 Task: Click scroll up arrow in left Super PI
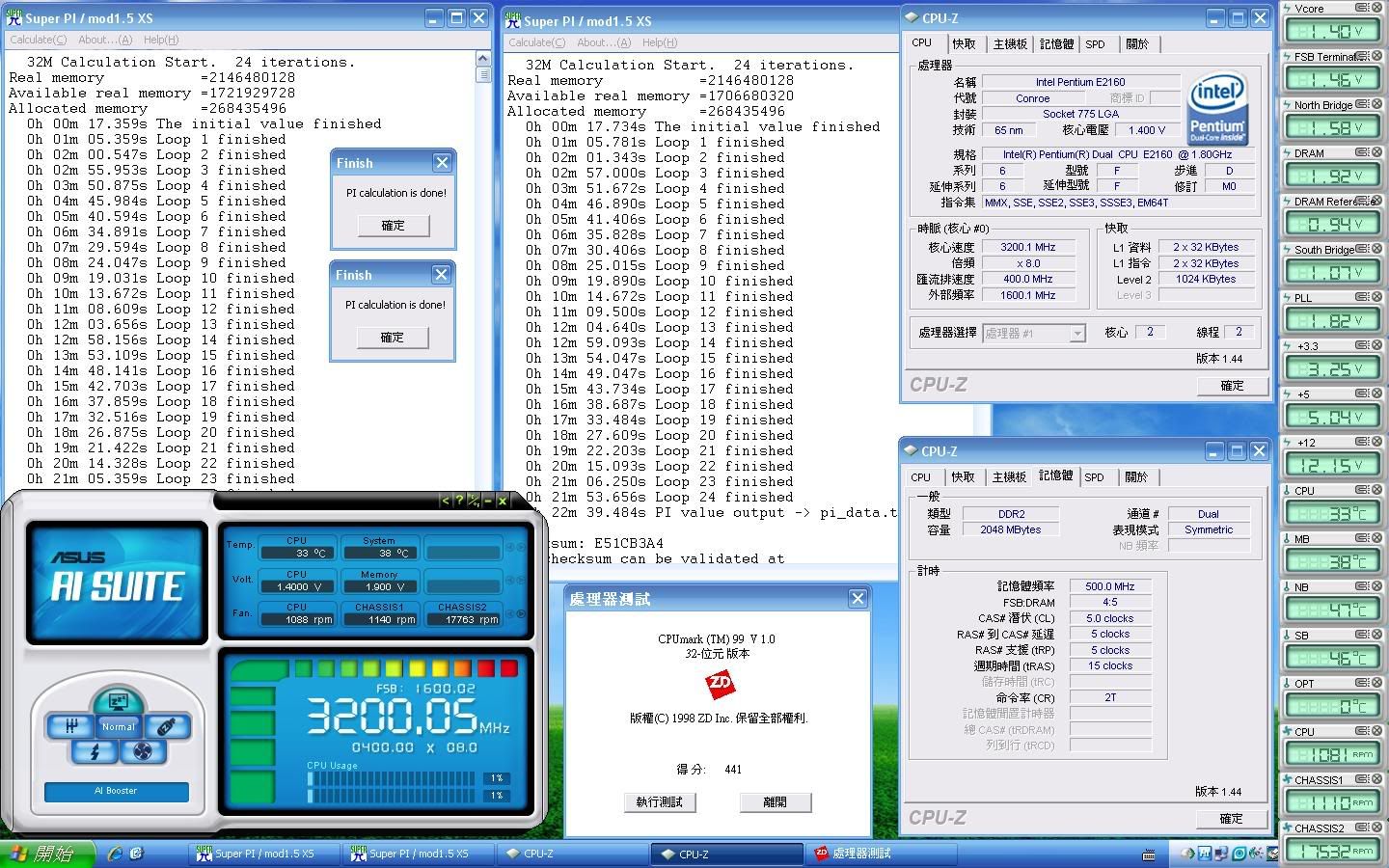pyautogui.click(x=483, y=60)
